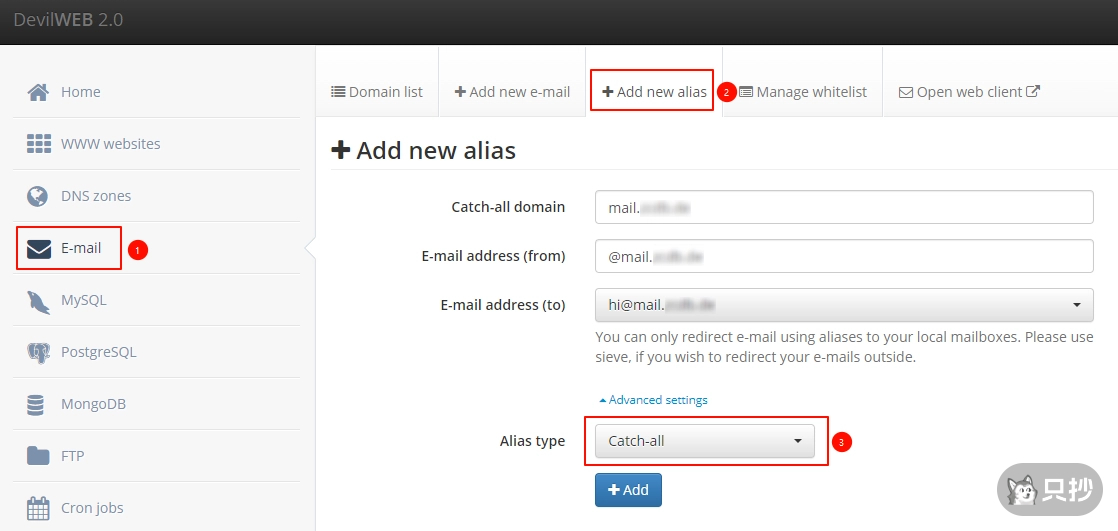The width and height of the screenshot is (1118, 531).
Task: Open the Add new e-mail tab
Action: tap(512, 92)
